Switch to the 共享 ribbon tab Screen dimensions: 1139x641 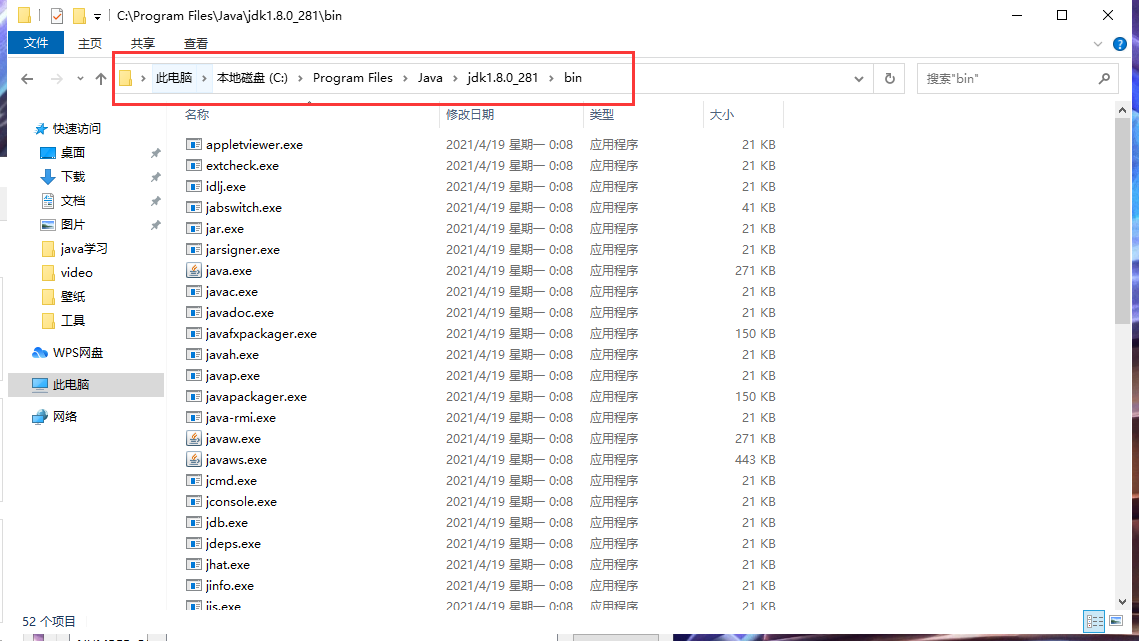(x=142, y=44)
